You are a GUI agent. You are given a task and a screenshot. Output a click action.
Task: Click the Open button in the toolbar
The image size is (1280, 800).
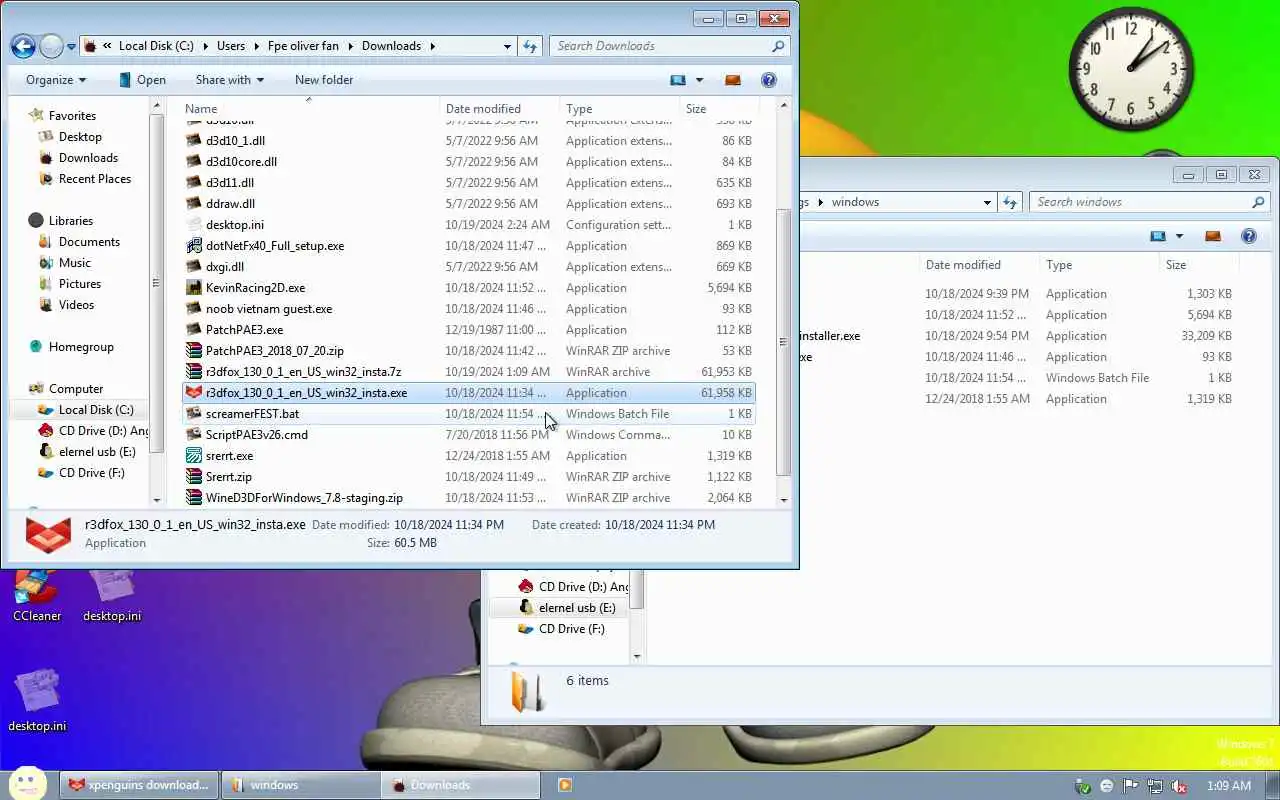[142, 80]
